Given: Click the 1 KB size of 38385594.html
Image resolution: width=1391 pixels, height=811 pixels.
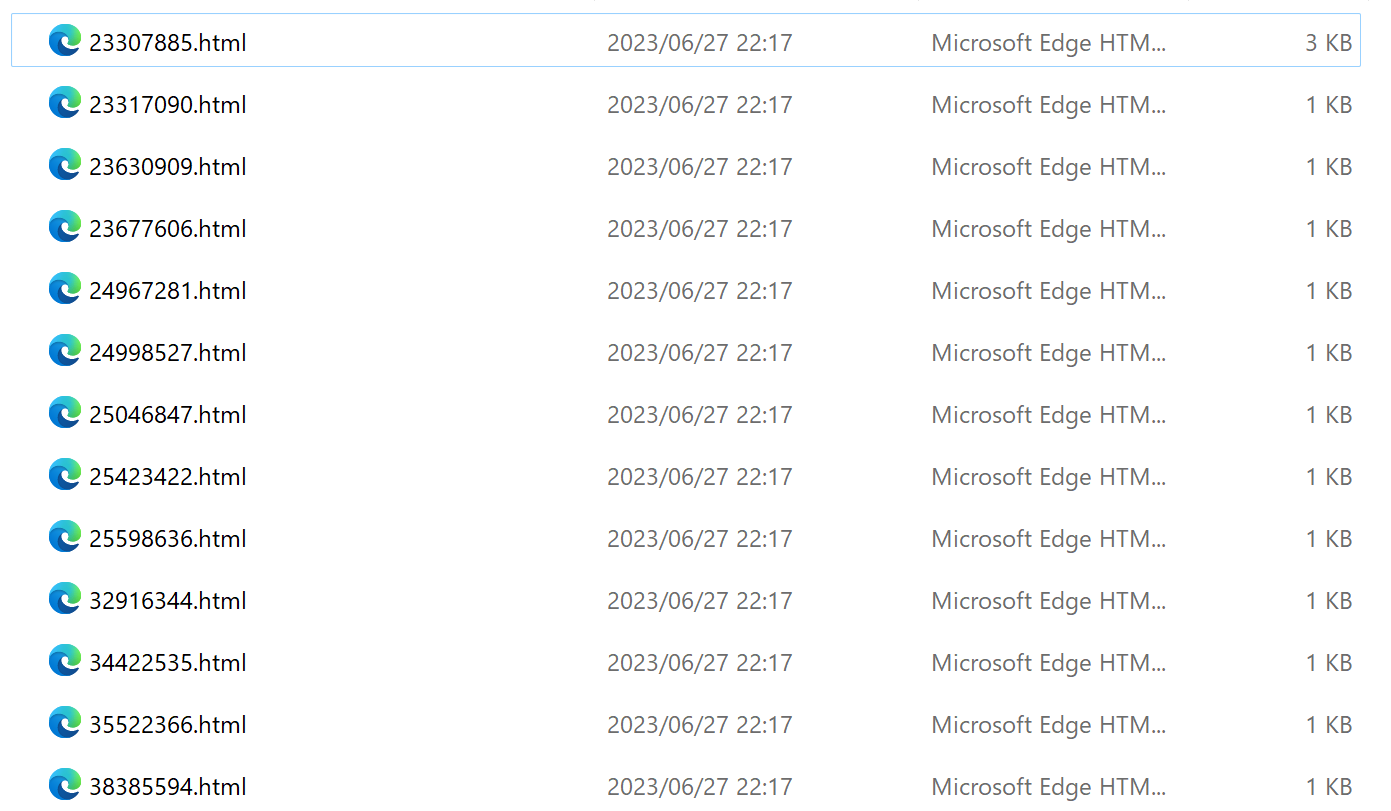Looking at the screenshot, I should (x=1328, y=784).
